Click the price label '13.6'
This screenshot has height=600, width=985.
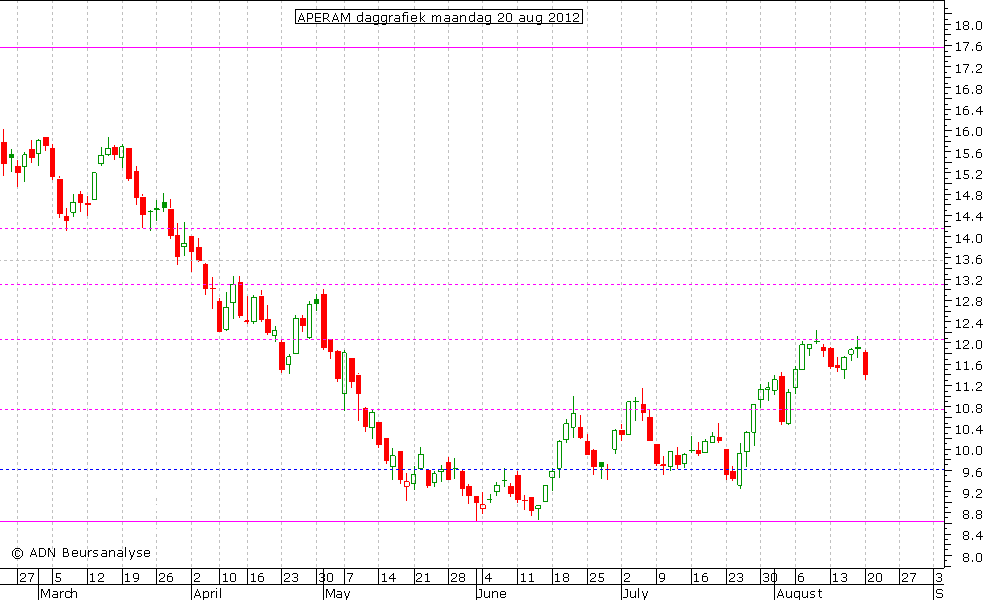968,259
